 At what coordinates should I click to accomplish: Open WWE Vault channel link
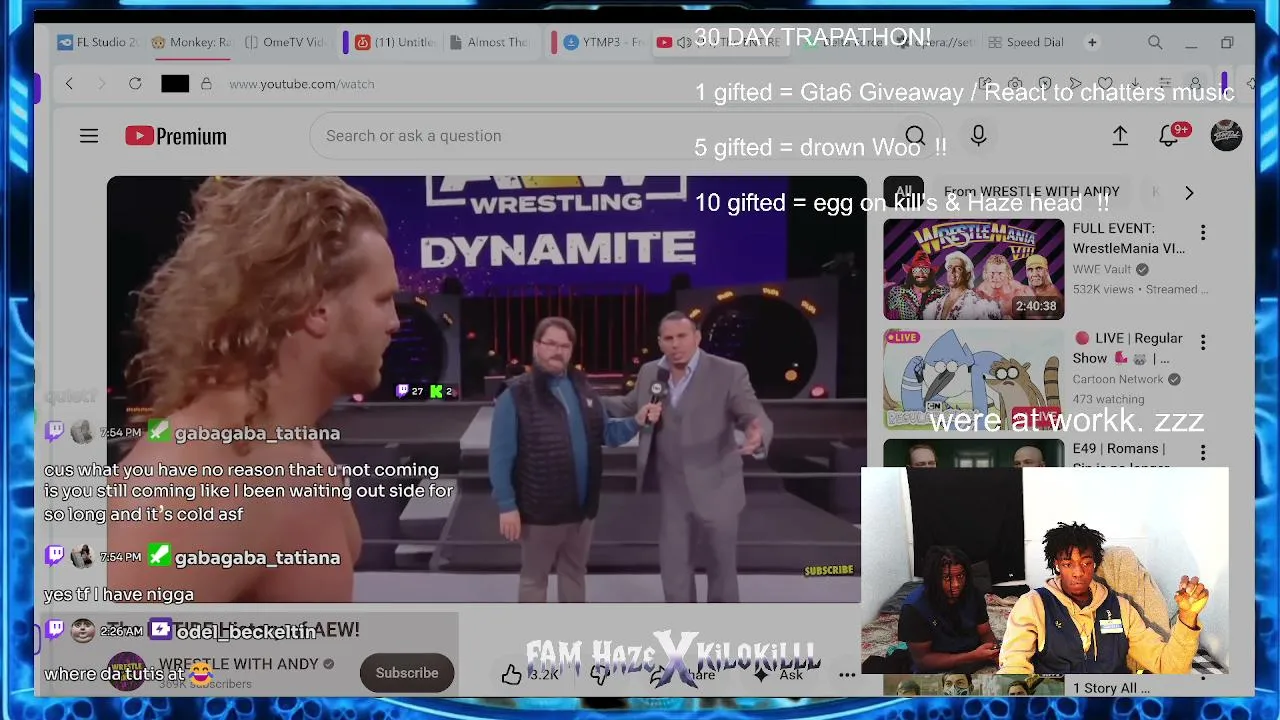pos(1103,269)
